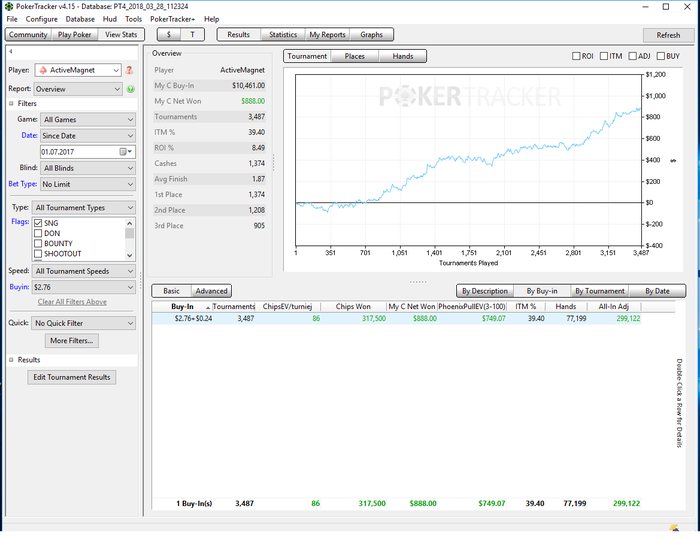The height and width of the screenshot is (539, 700).
Task: Click the green report status icon
Action: click(130, 89)
